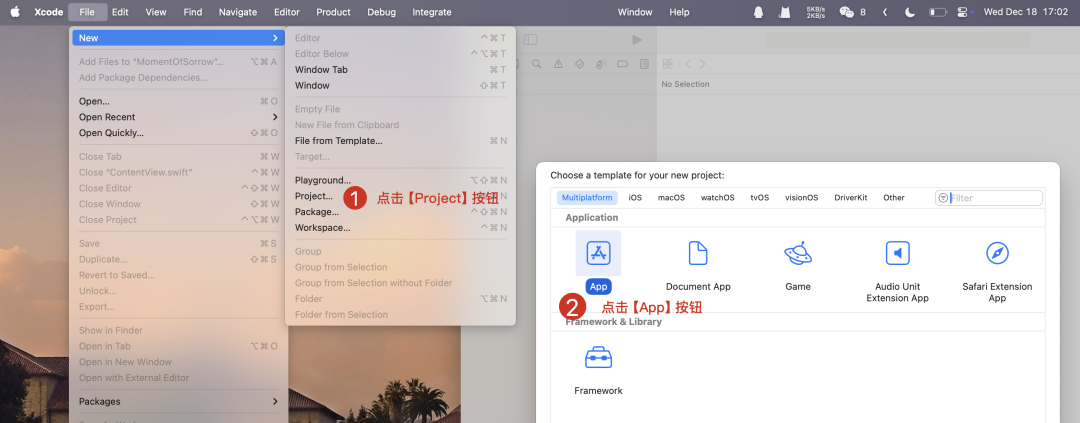
Task: Click the cat icon in menu bar
Action: coord(784,12)
